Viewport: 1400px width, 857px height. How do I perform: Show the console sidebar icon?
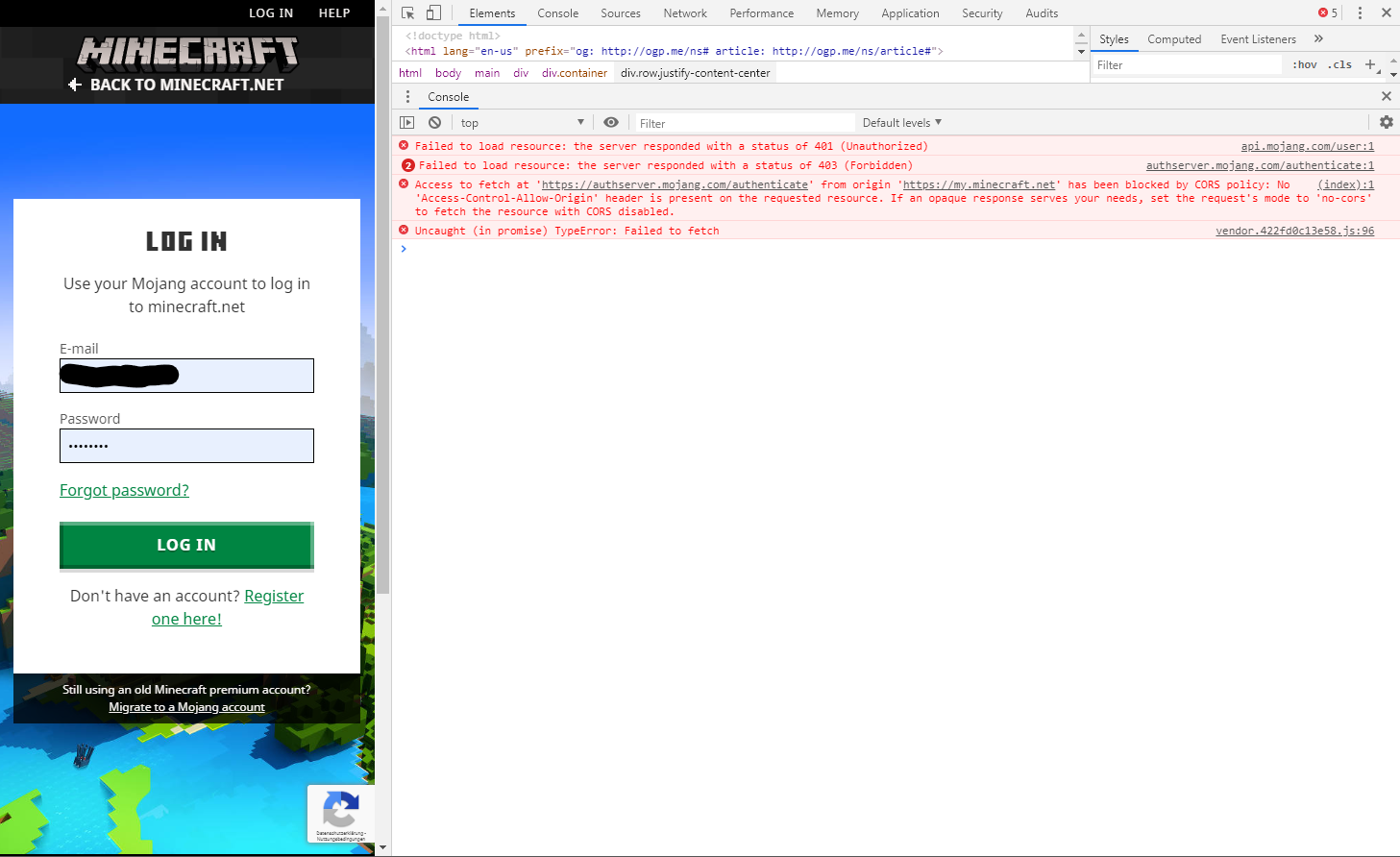point(407,123)
